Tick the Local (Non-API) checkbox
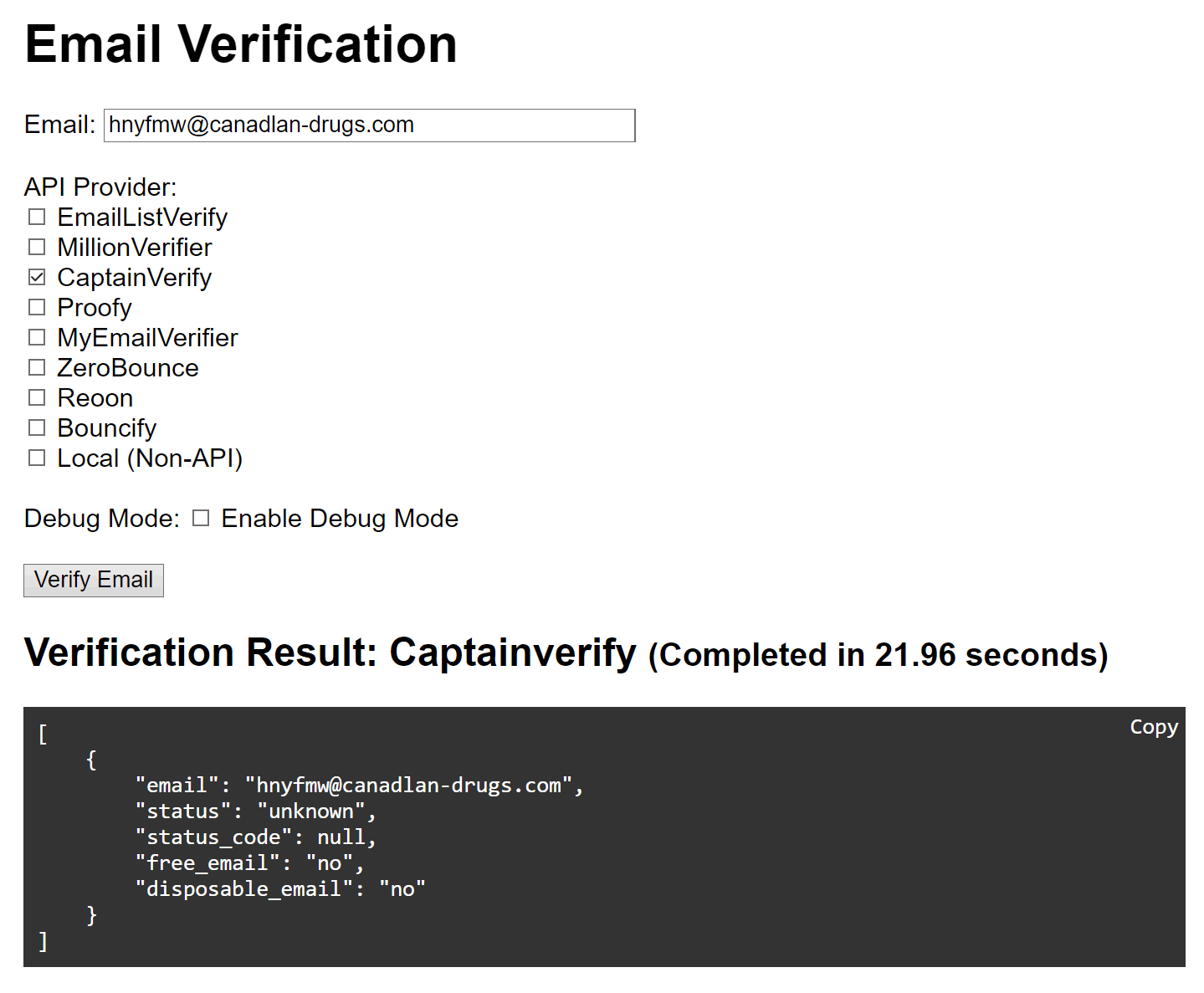The width and height of the screenshot is (1204, 993). (37, 458)
